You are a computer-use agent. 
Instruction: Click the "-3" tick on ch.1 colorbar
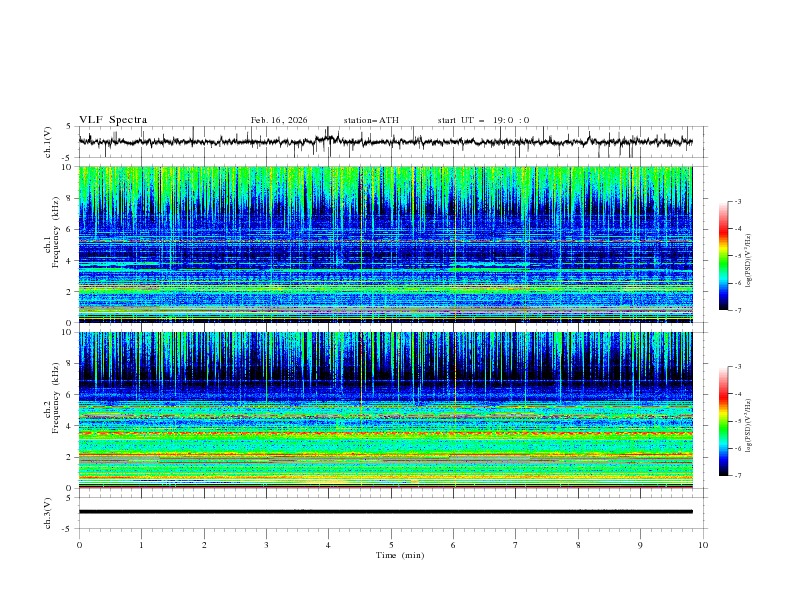(x=738, y=201)
